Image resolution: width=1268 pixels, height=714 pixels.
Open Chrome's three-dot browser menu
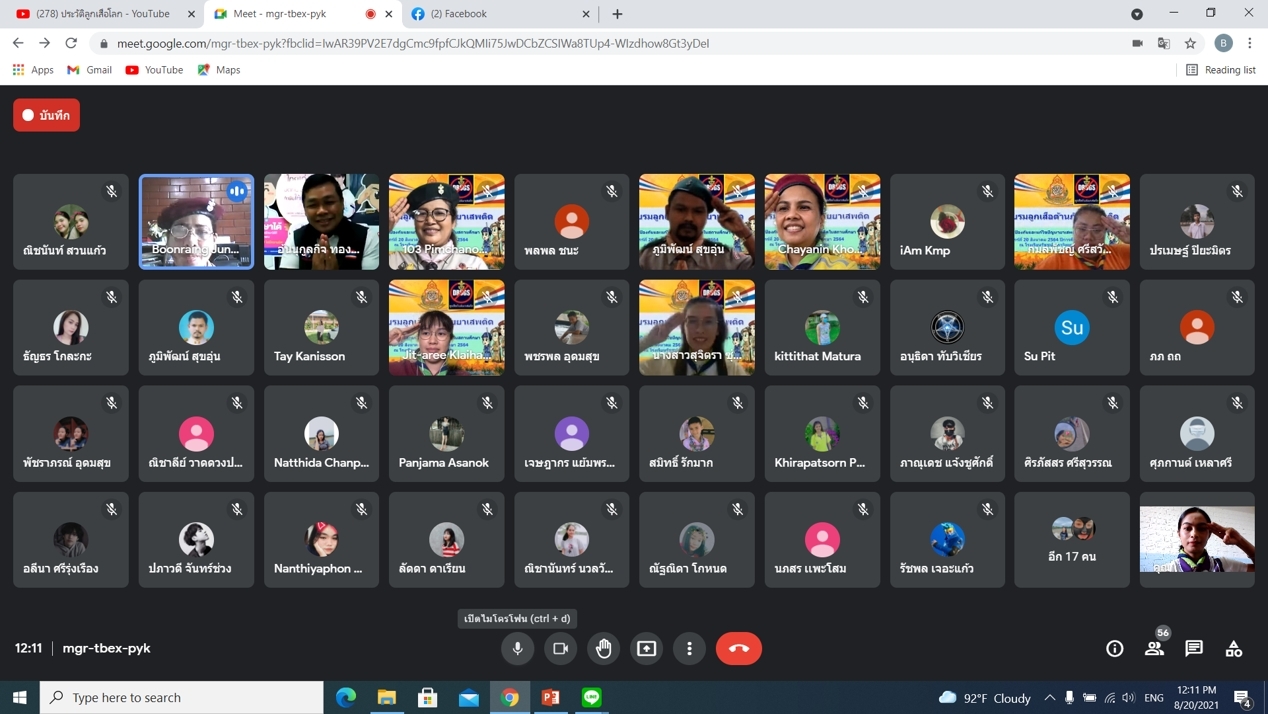(1249, 43)
